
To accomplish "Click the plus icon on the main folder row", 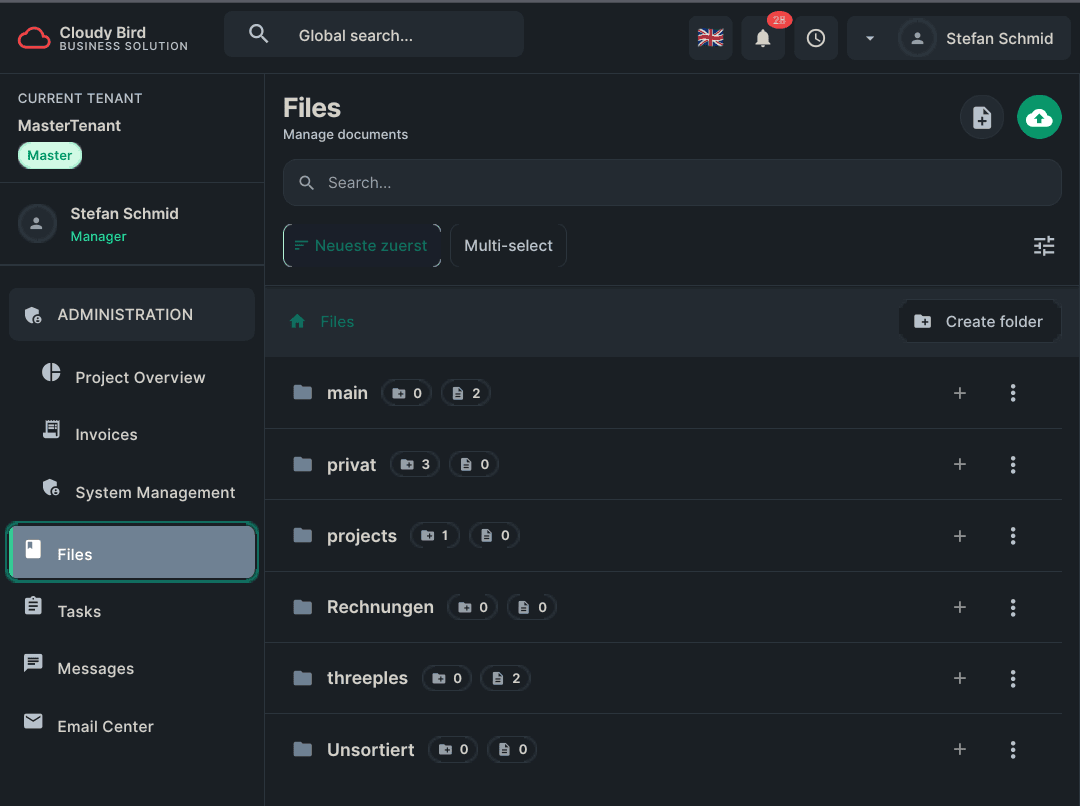I will [x=959, y=393].
